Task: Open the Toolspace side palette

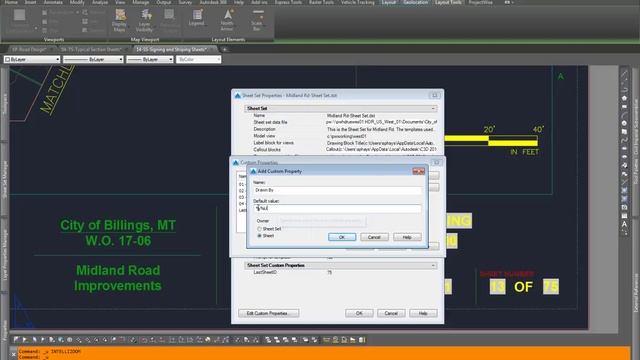Action: 4,104
